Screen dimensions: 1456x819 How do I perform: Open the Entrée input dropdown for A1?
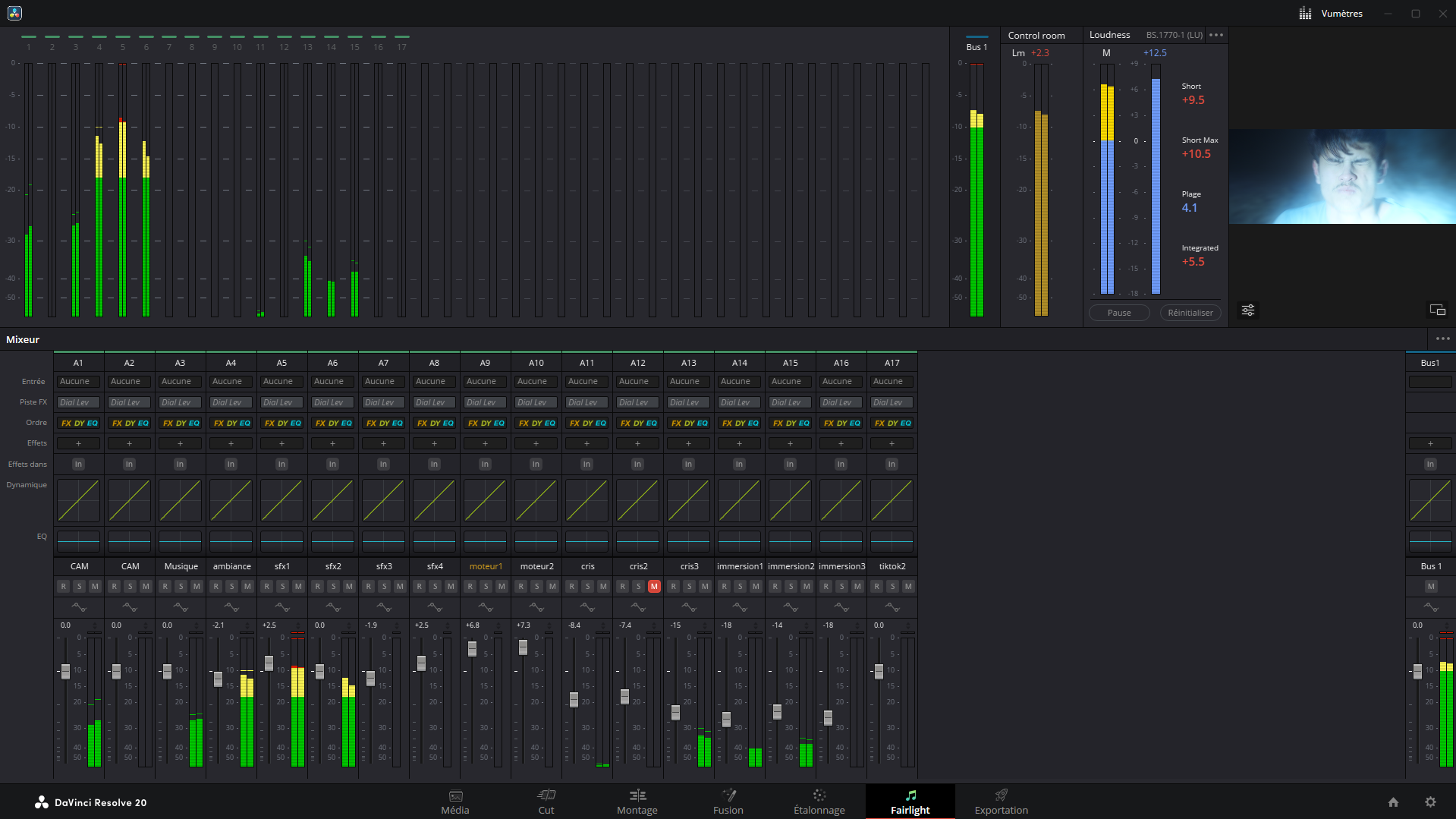(78, 382)
